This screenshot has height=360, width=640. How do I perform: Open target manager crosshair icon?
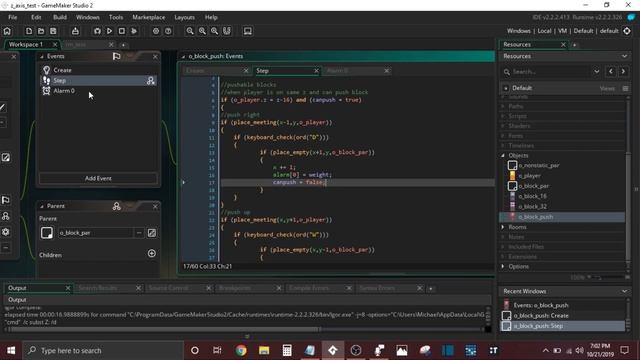(x=627, y=31)
